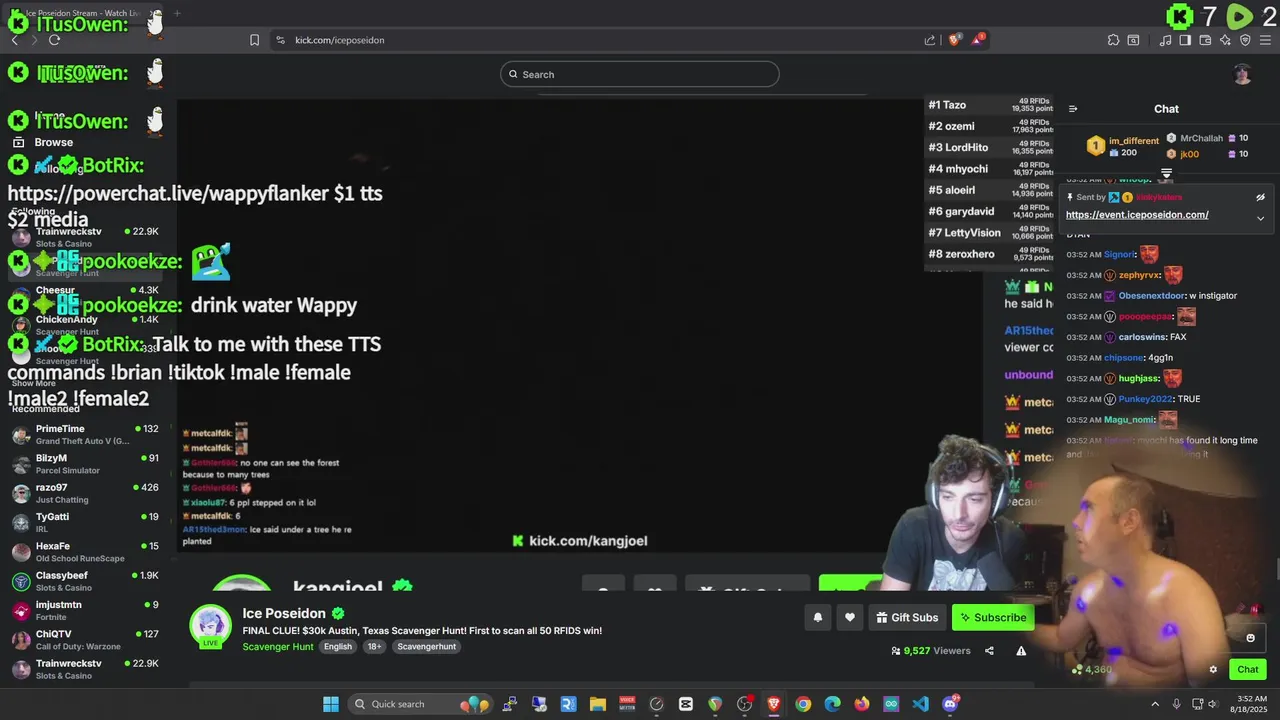
Task: Open the emote picker smiley icon
Action: click(1250, 638)
